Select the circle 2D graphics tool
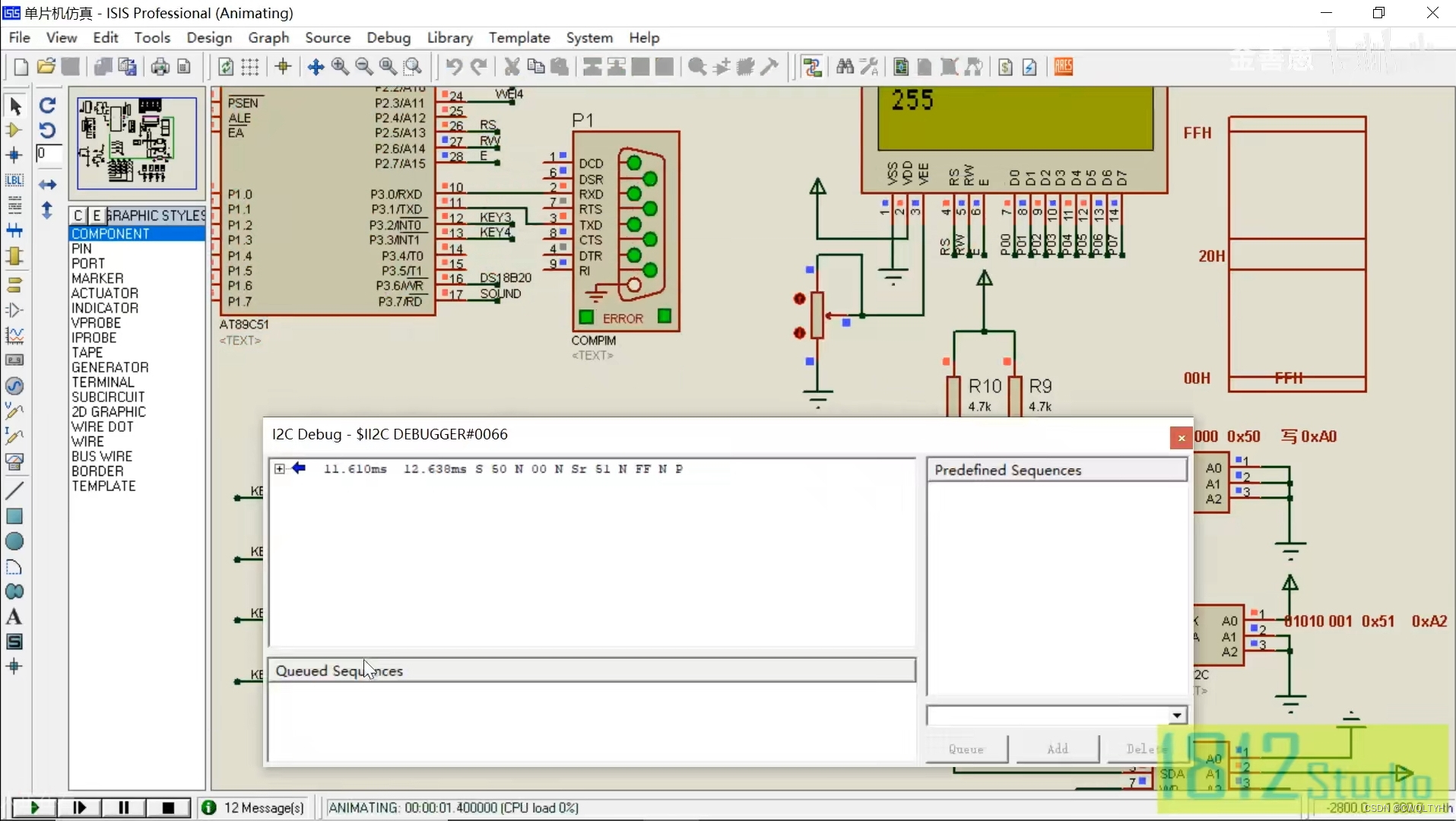 click(x=14, y=542)
